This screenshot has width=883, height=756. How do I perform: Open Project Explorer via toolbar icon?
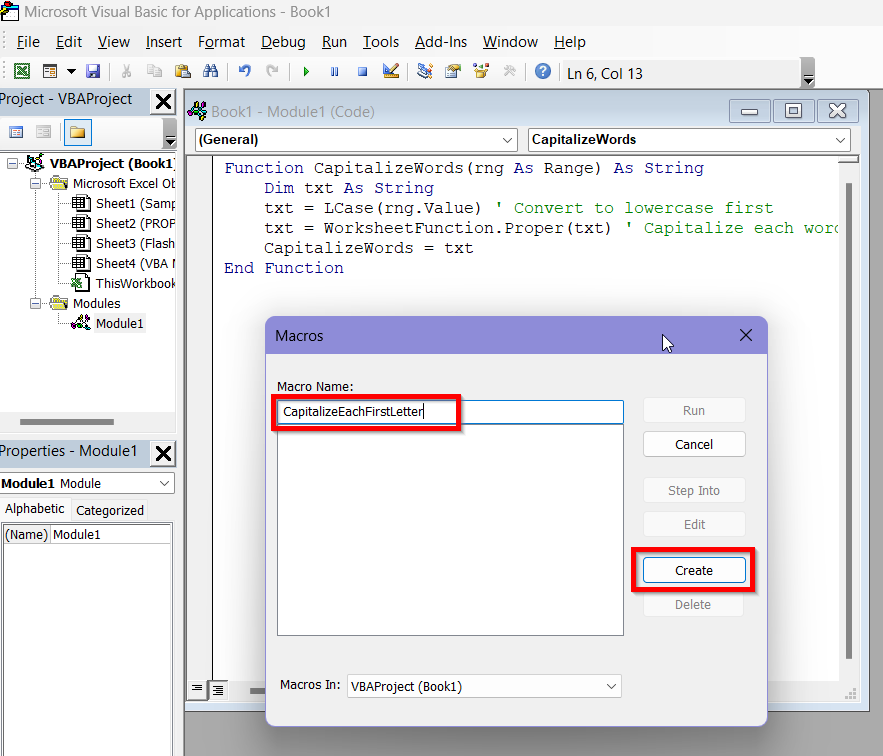425,72
